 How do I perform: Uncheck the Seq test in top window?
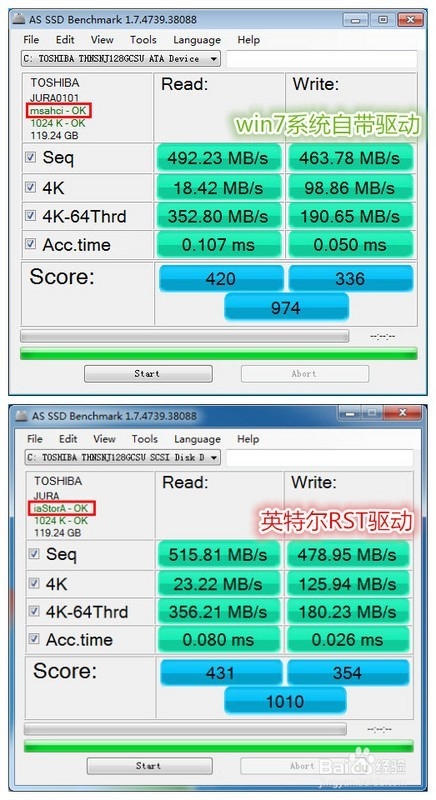[x=31, y=157]
